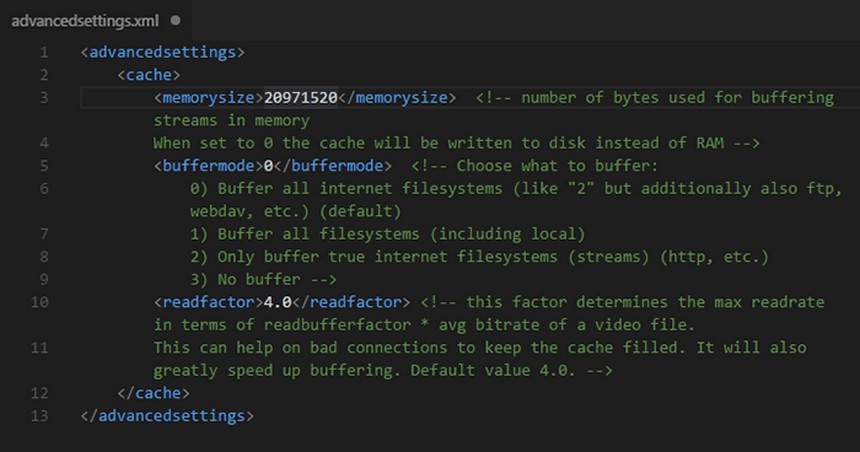Click the unsaved dot on the file tab
The height and width of the screenshot is (452, 860).
pos(176,19)
